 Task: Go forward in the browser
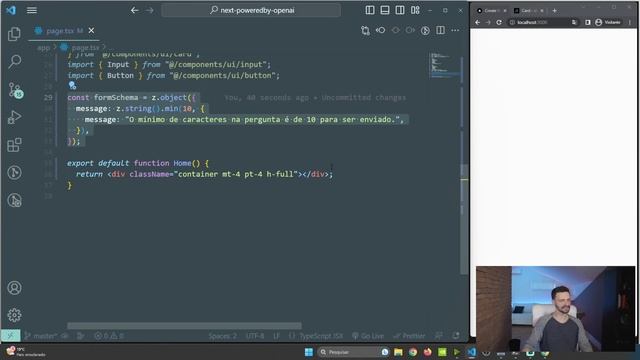point(488,22)
